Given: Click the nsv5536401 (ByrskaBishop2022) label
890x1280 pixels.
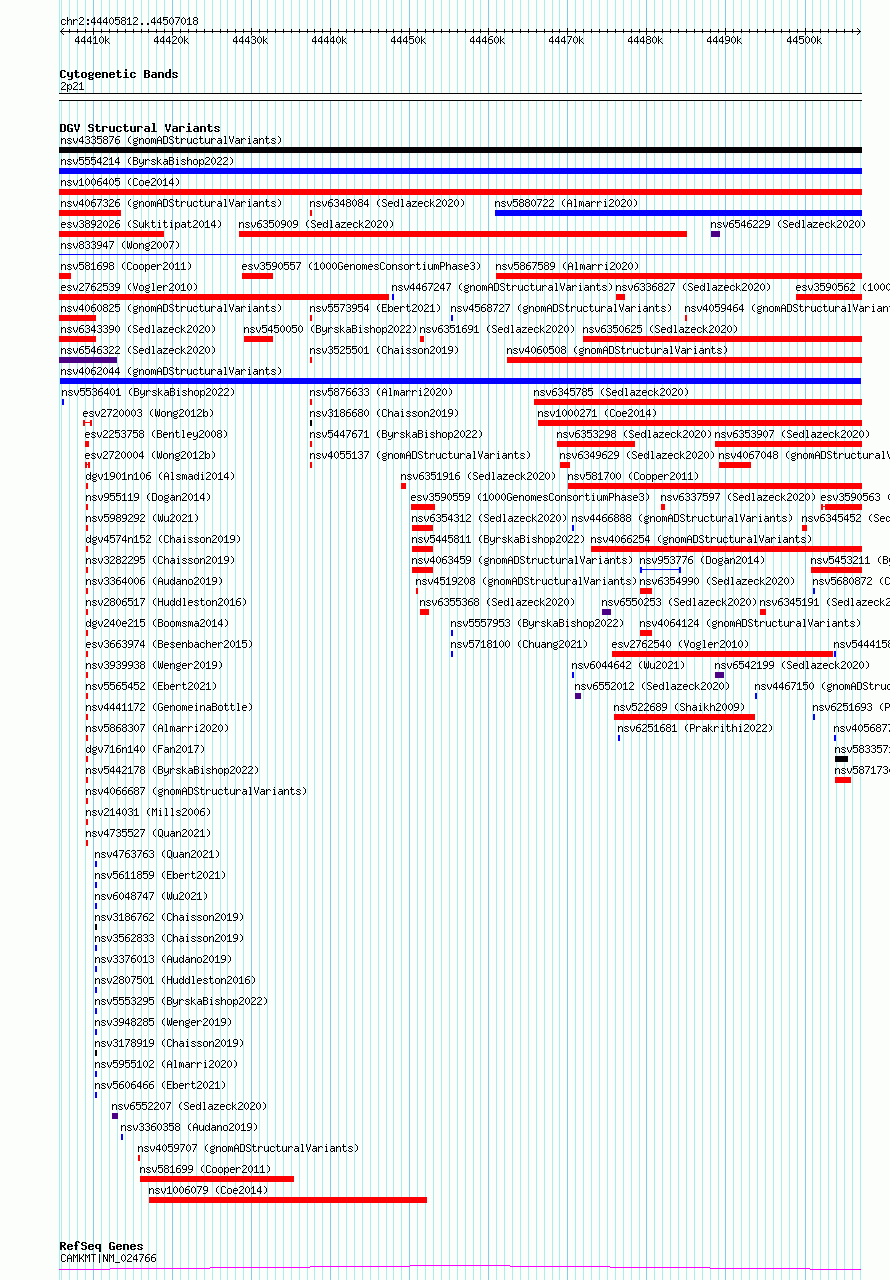Looking at the screenshot, I should tap(148, 392).
